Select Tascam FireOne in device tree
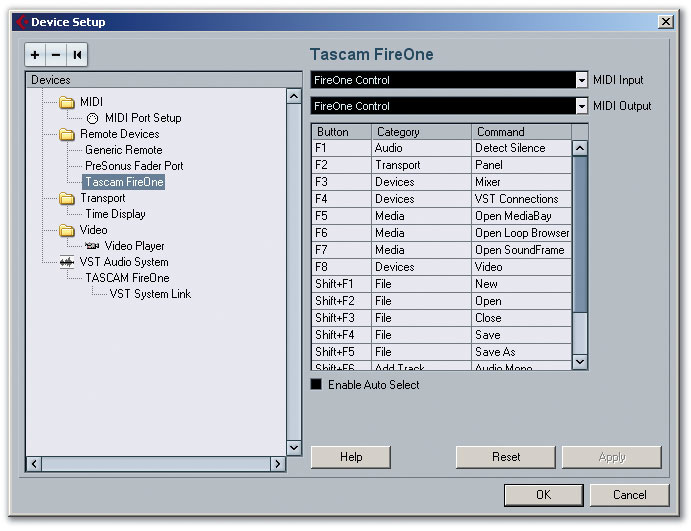The height and width of the screenshot is (531, 691). point(124,182)
